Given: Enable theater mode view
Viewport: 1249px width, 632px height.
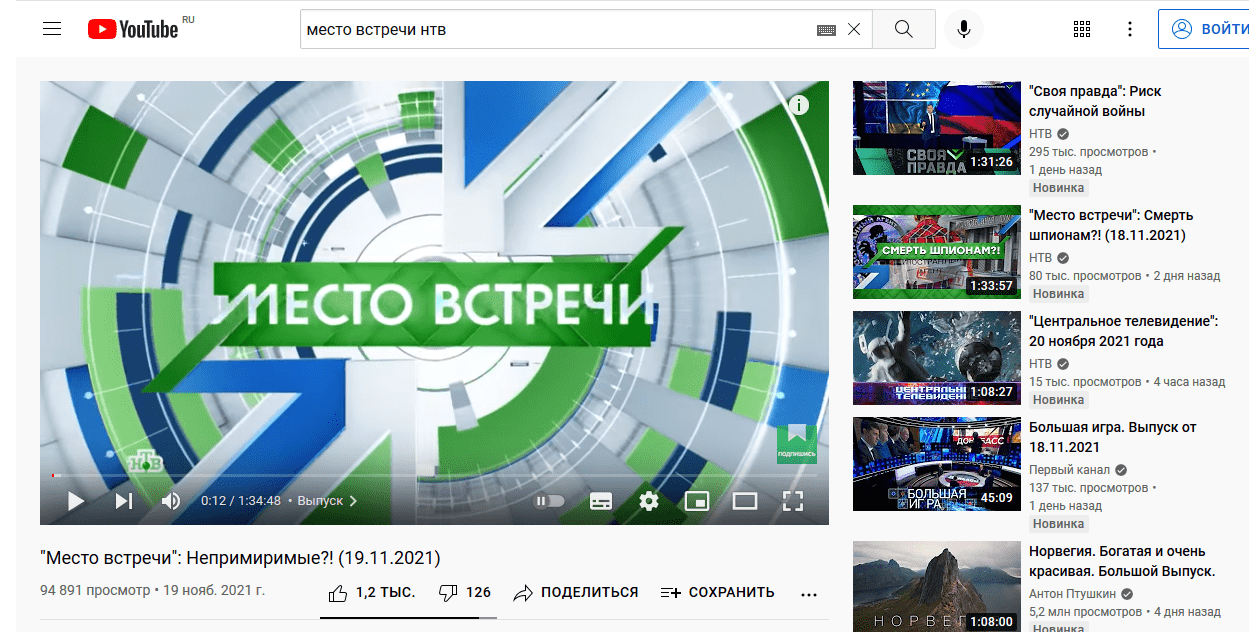Looking at the screenshot, I should 745,501.
